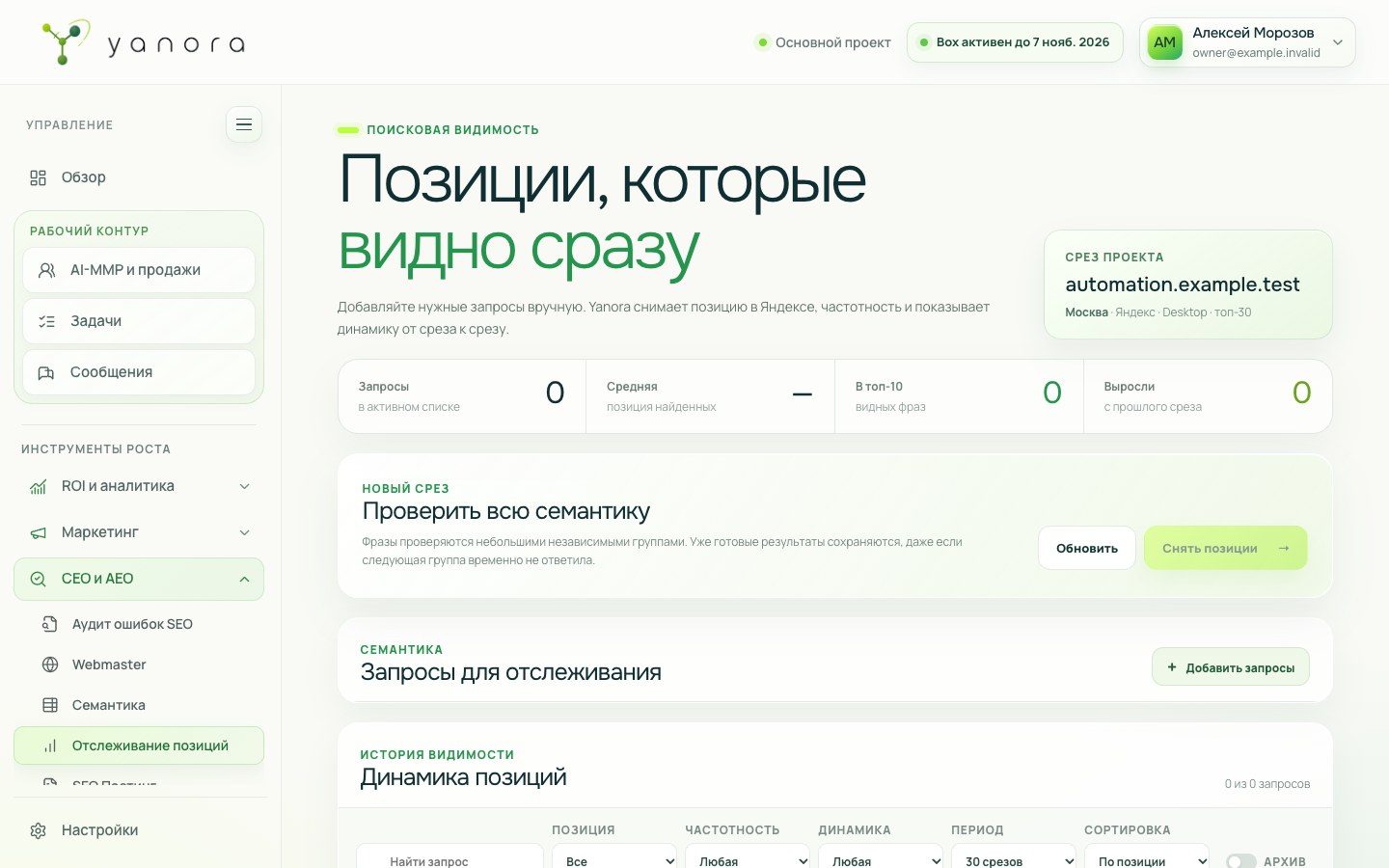Click the 0 из 0 запросов counter
1389x868 pixels.
[1267, 784]
